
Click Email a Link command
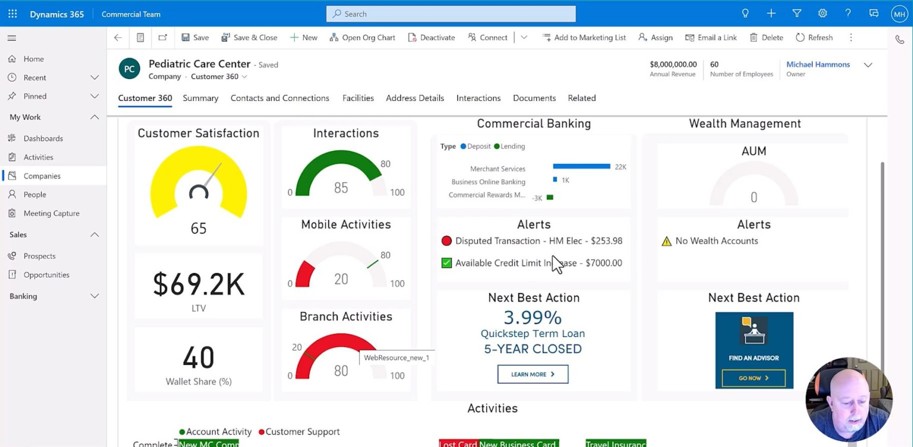pyautogui.click(x=711, y=37)
